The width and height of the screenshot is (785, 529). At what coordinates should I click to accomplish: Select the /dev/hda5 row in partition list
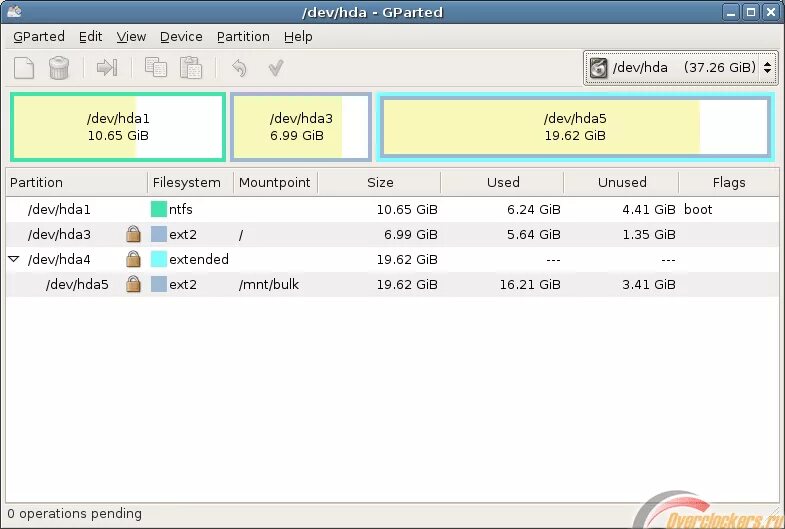(392, 284)
